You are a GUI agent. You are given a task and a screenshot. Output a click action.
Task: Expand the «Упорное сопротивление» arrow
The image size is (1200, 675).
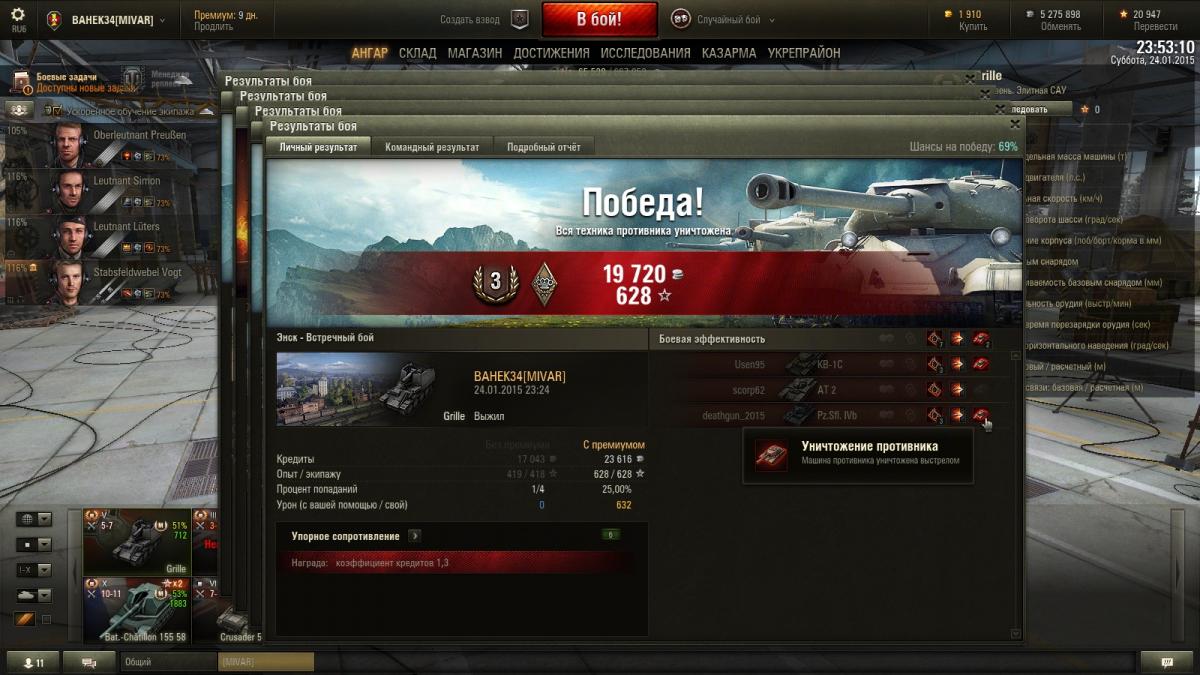415,536
